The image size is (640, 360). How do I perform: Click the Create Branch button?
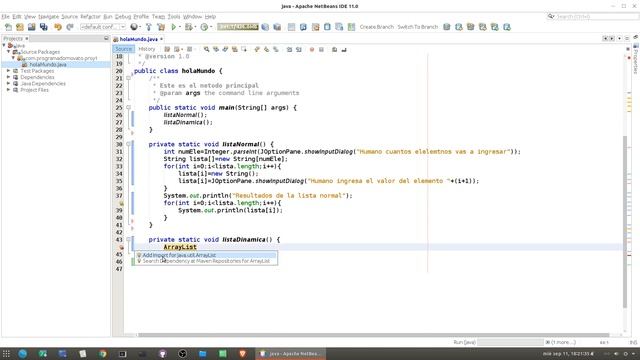377,27
